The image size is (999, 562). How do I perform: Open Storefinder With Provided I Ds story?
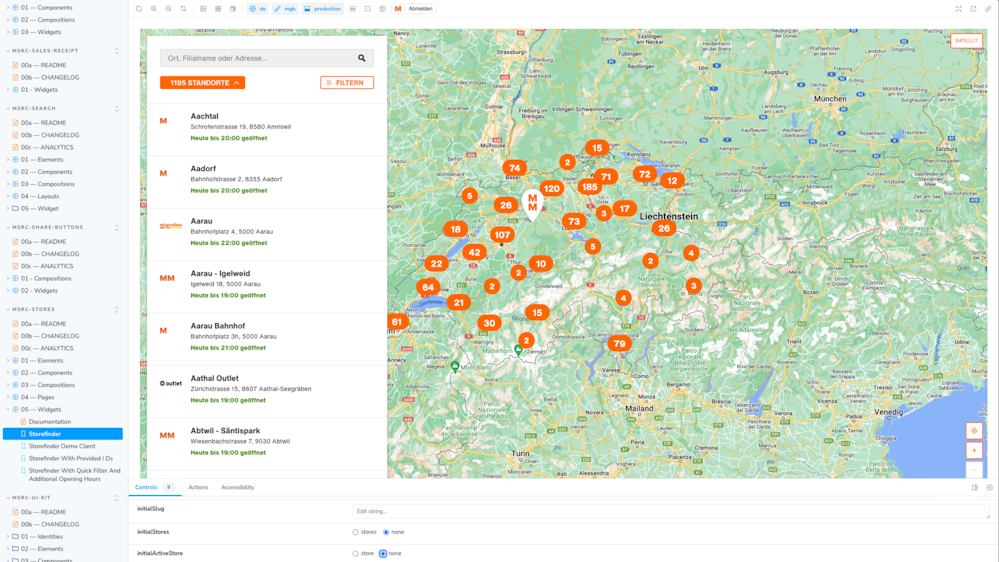click(71, 458)
